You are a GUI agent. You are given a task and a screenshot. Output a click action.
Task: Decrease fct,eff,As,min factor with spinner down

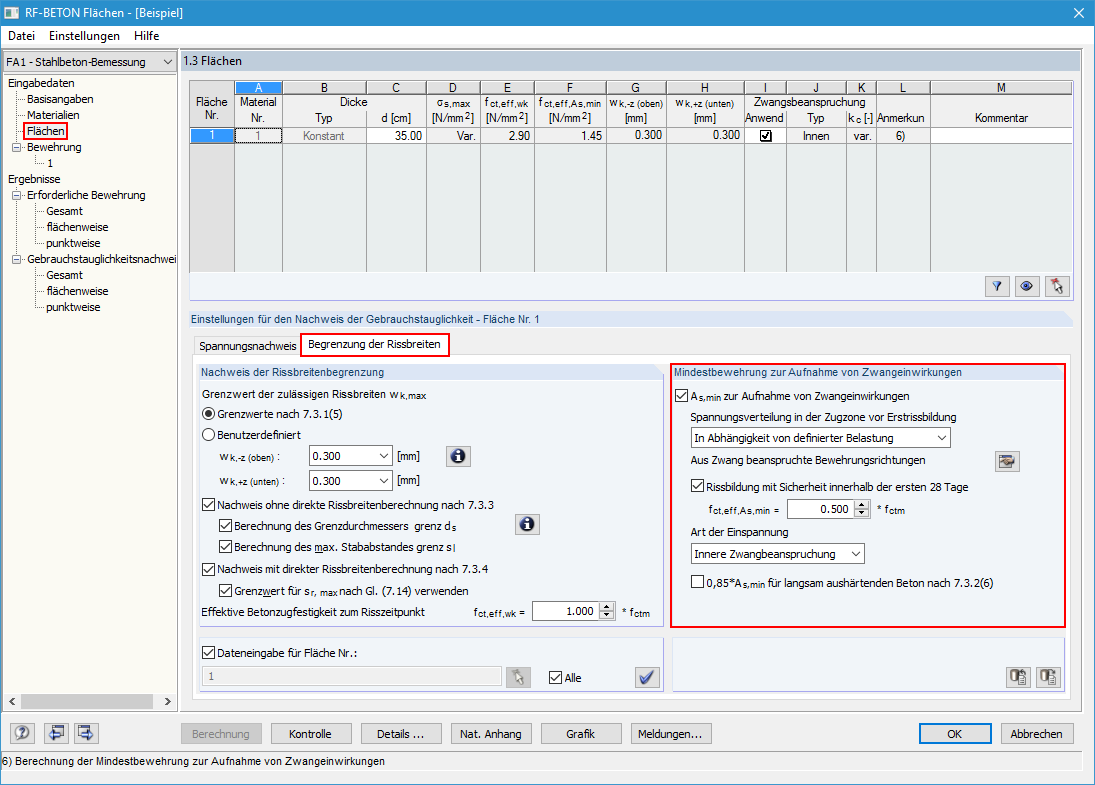tap(862, 513)
